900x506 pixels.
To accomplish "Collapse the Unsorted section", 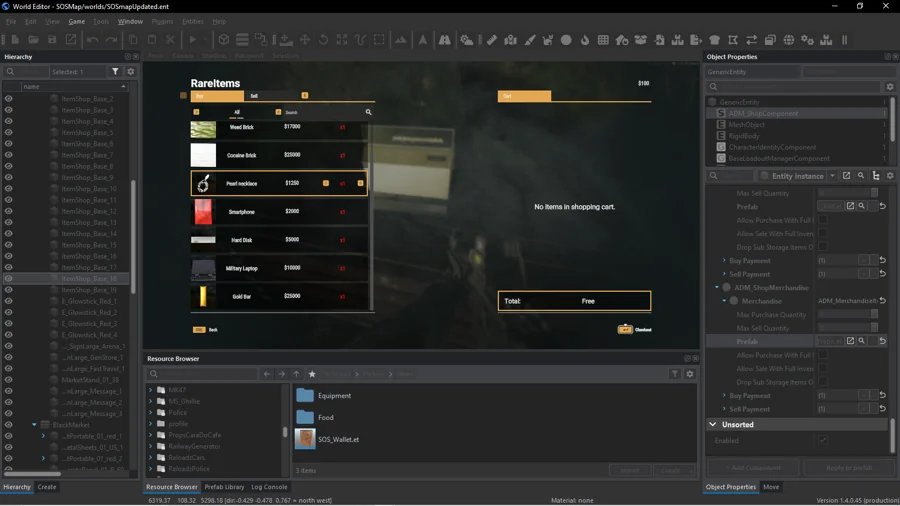I will pos(713,425).
